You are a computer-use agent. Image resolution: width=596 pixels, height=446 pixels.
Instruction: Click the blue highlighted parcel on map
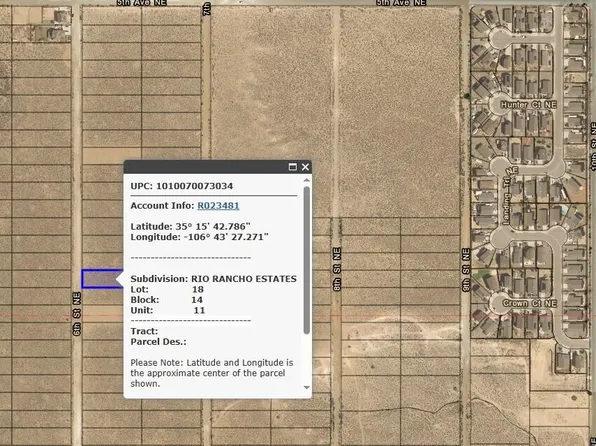click(101, 279)
